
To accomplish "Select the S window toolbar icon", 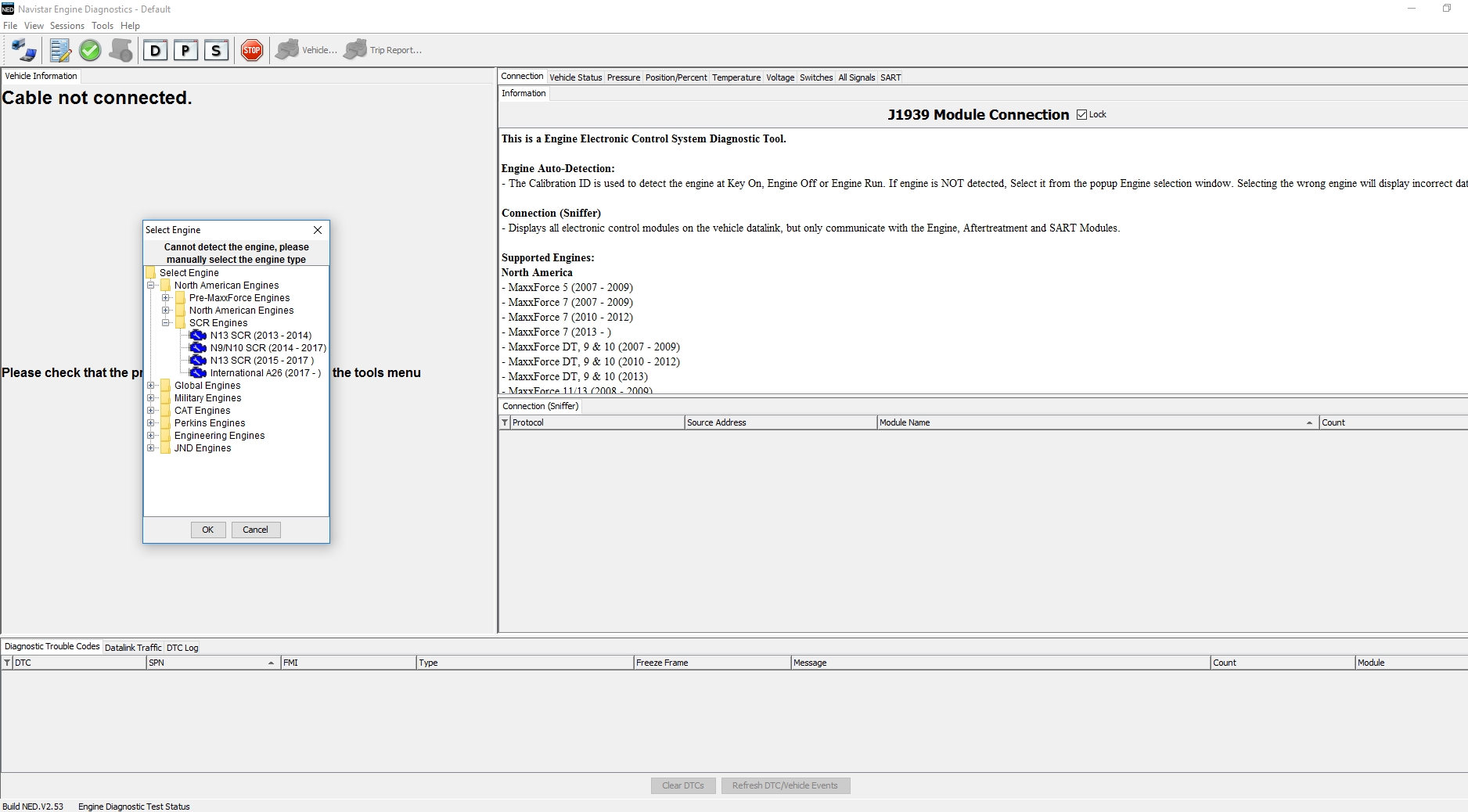I will tap(216, 50).
